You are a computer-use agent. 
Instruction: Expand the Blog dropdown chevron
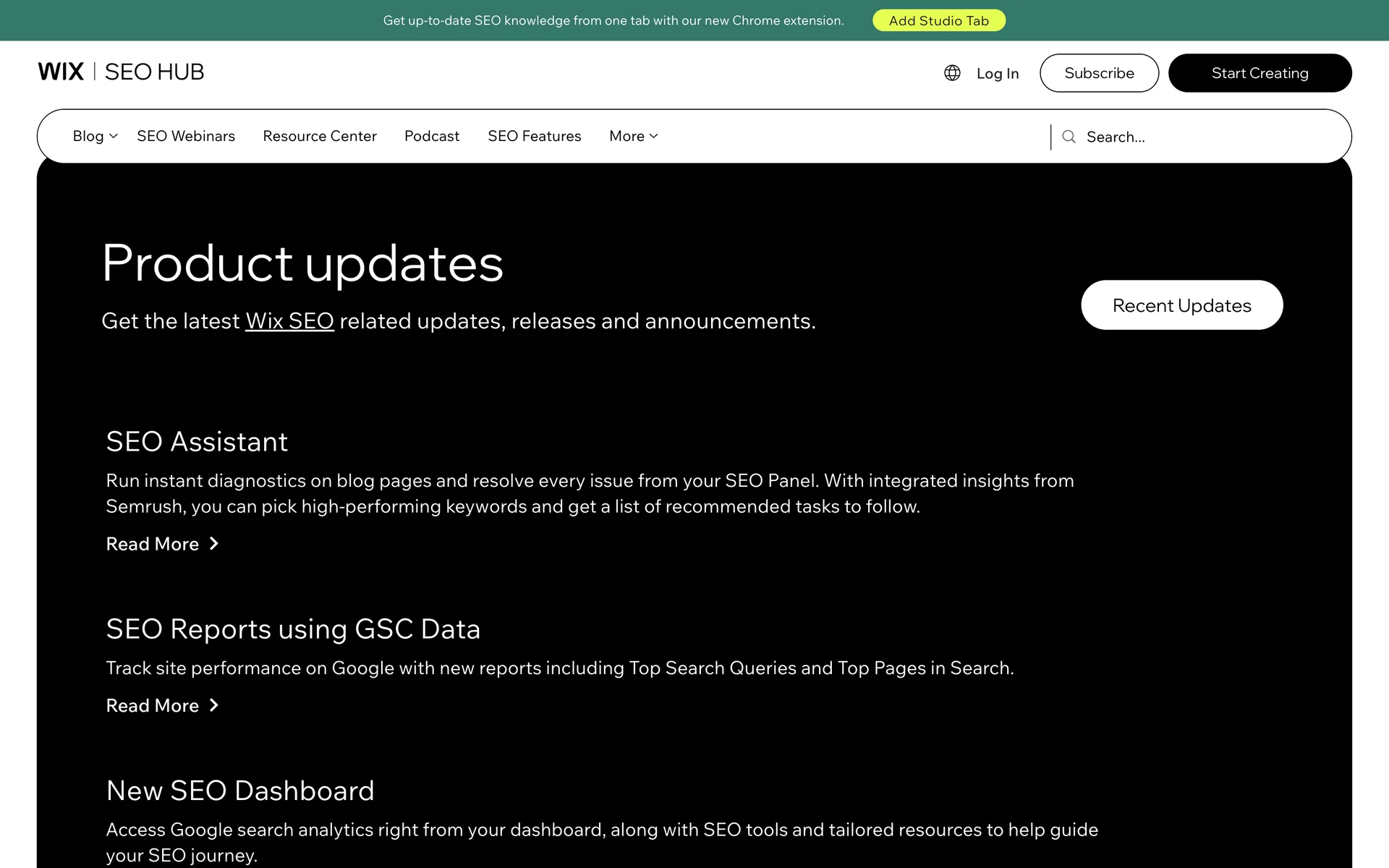tap(114, 136)
